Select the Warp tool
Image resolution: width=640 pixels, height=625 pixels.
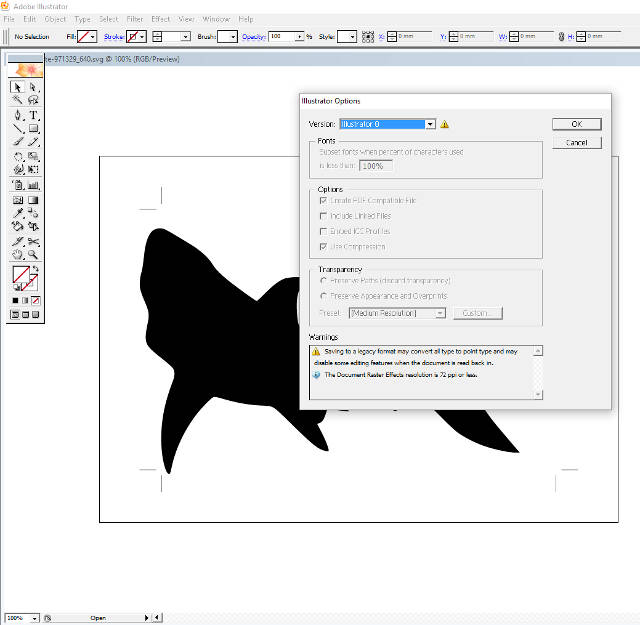click(x=17, y=169)
